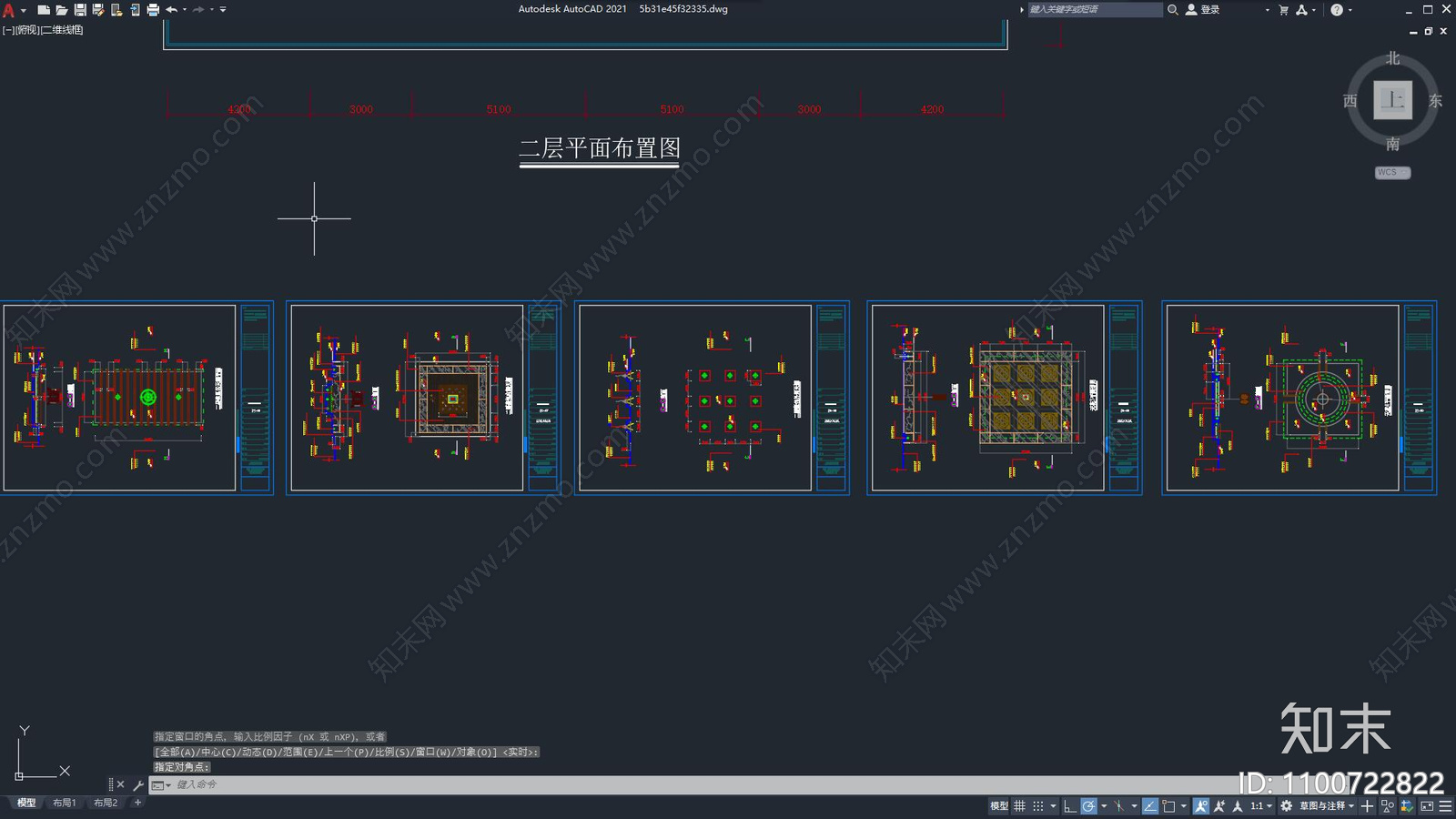Click the Save As icon
Screen dimensions: 1456x819
[x=98, y=10]
